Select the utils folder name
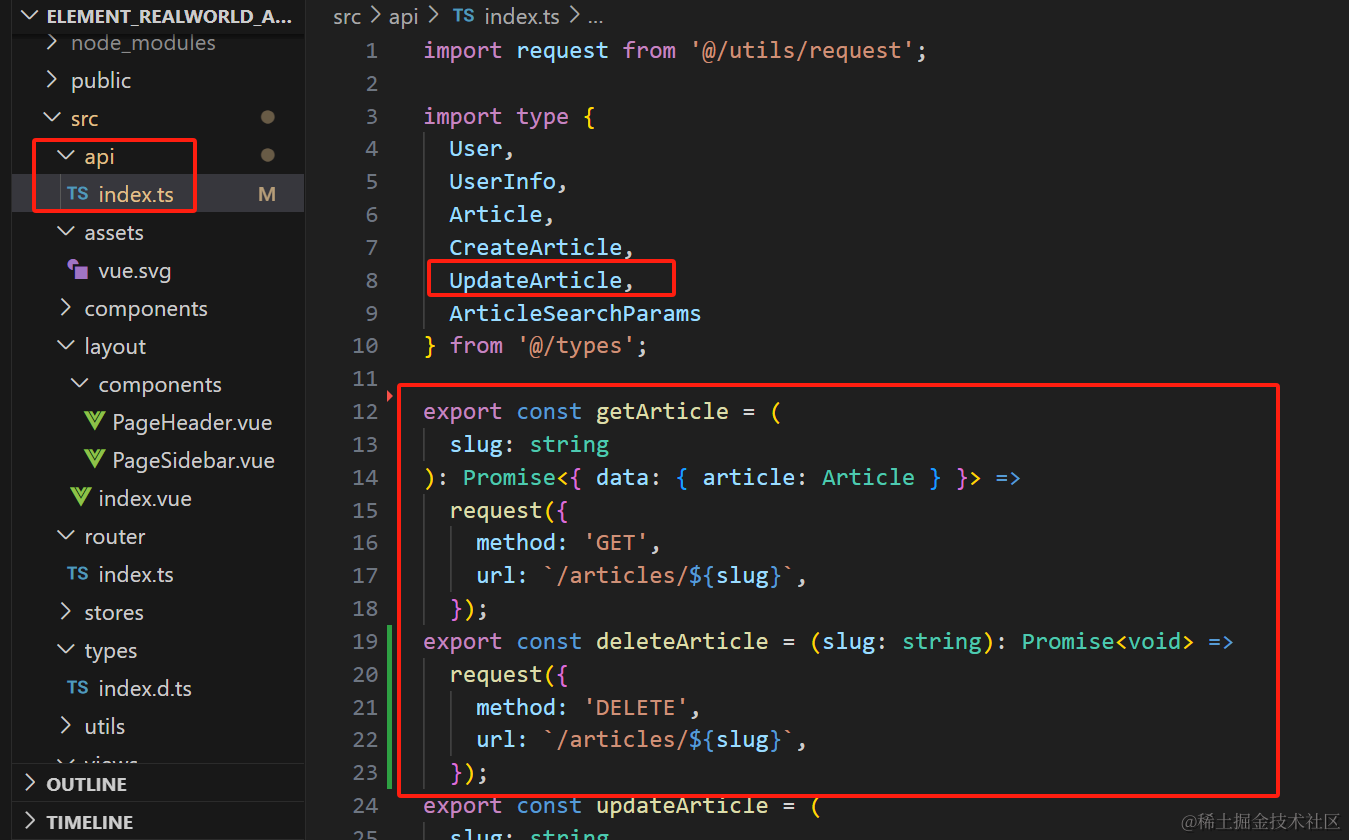Image resolution: width=1349 pixels, height=840 pixels. [x=105, y=727]
